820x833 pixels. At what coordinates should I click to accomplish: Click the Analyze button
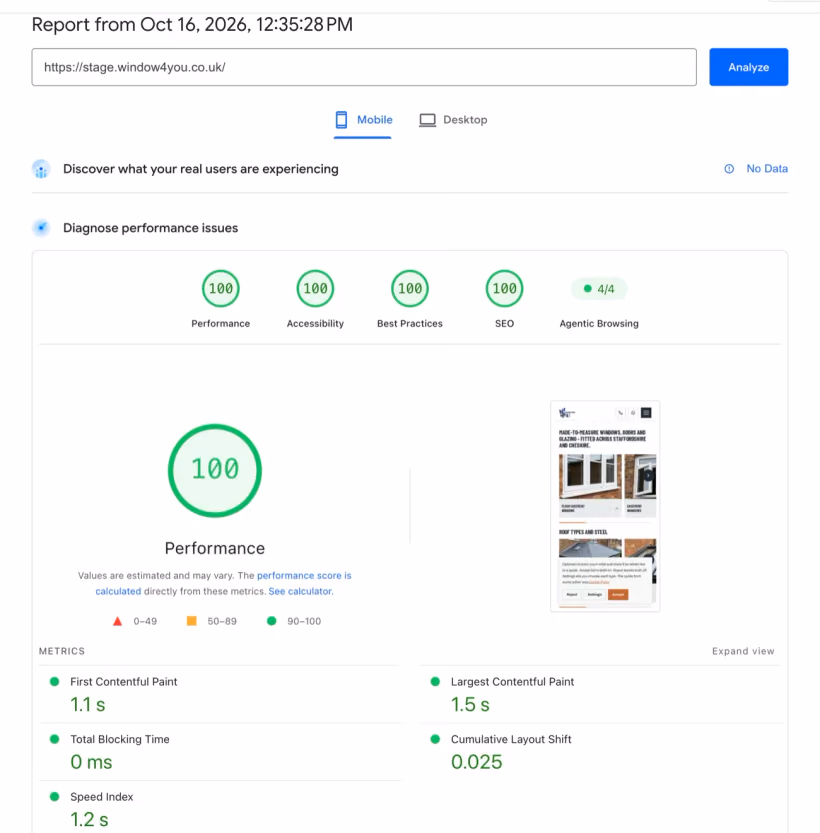748,67
